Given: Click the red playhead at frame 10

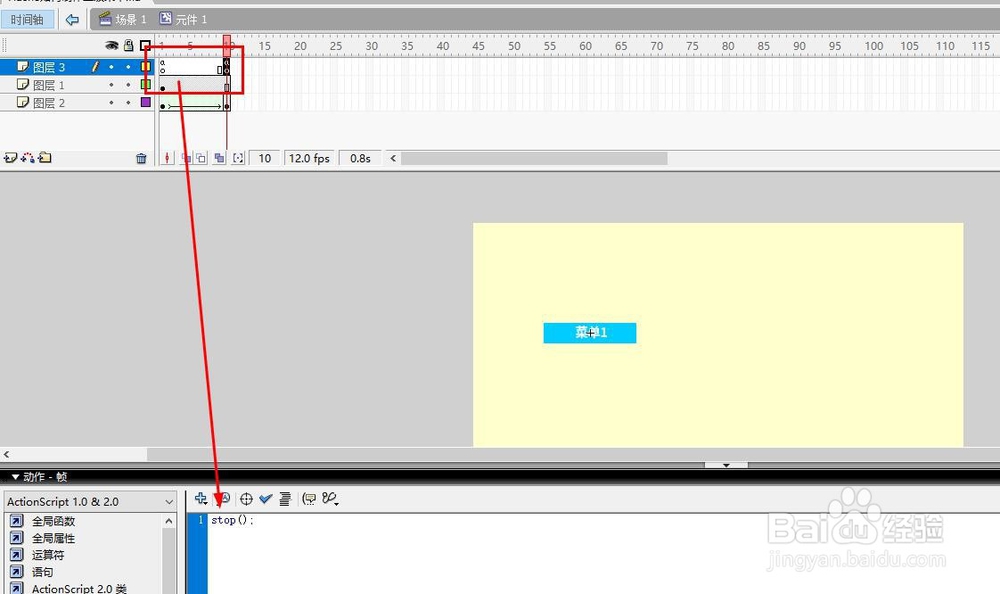Looking at the screenshot, I should [x=226, y=45].
